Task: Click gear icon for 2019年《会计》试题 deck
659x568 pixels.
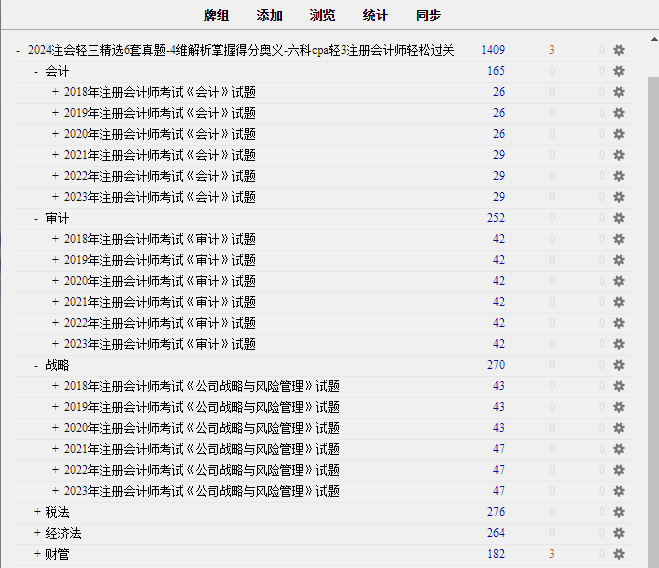Action: coord(619,113)
